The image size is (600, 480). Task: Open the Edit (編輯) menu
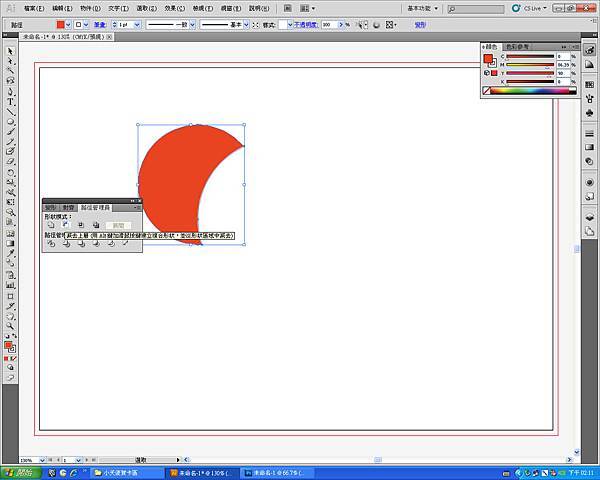[x=62, y=8]
